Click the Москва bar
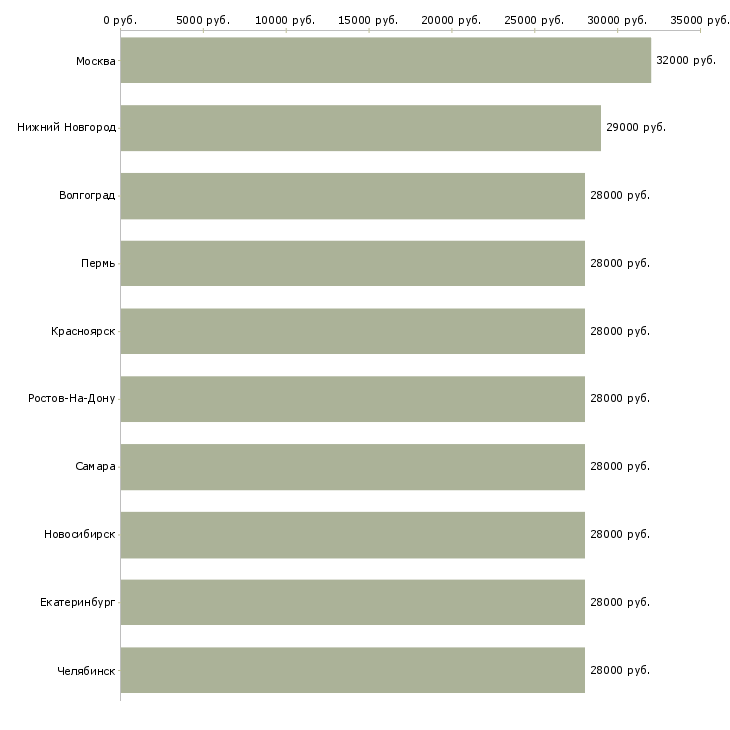730x730 pixels. pyautogui.click(x=385, y=60)
